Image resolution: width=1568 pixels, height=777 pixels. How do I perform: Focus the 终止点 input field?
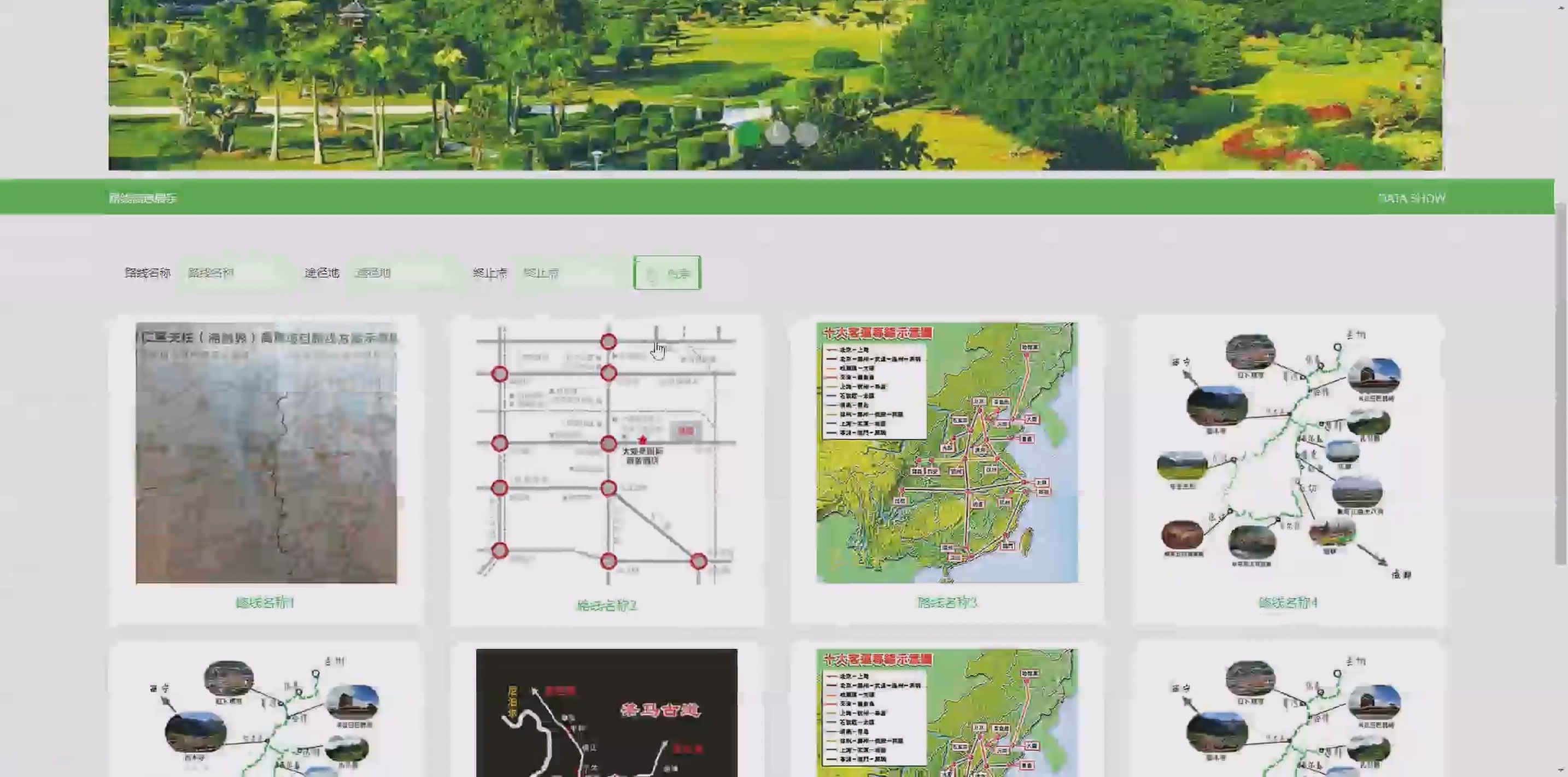coord(571,273)
